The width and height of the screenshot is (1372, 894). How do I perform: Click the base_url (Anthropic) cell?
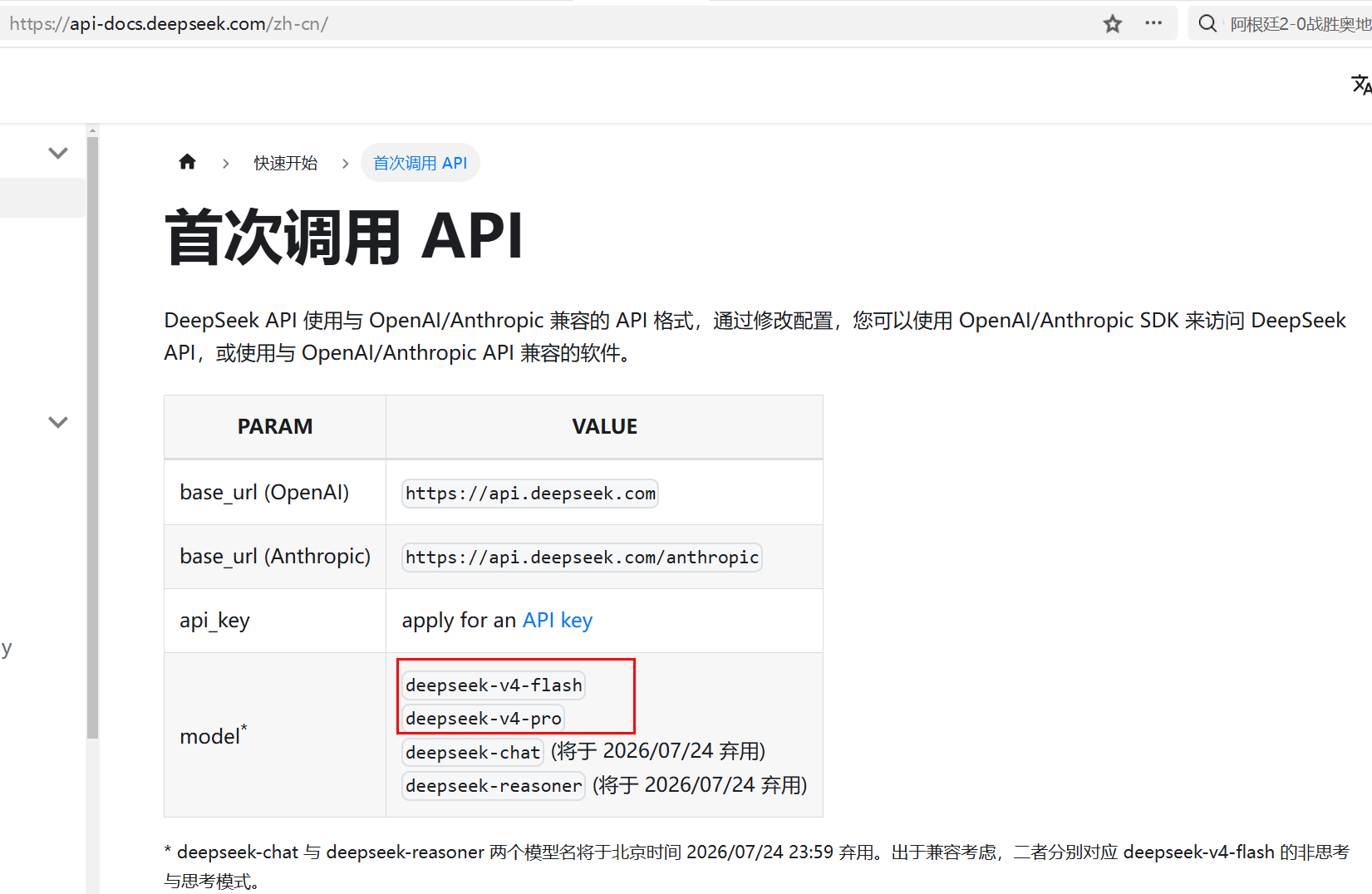275,557
